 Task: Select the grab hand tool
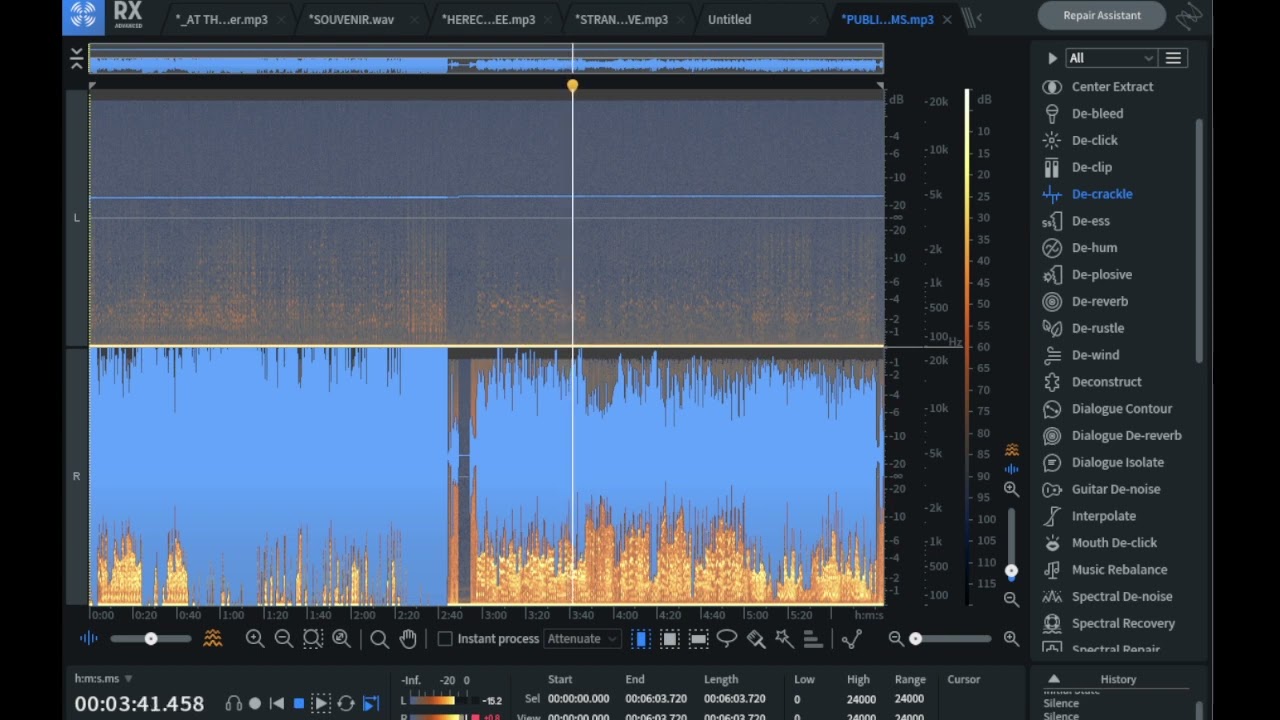click(408, 639)
